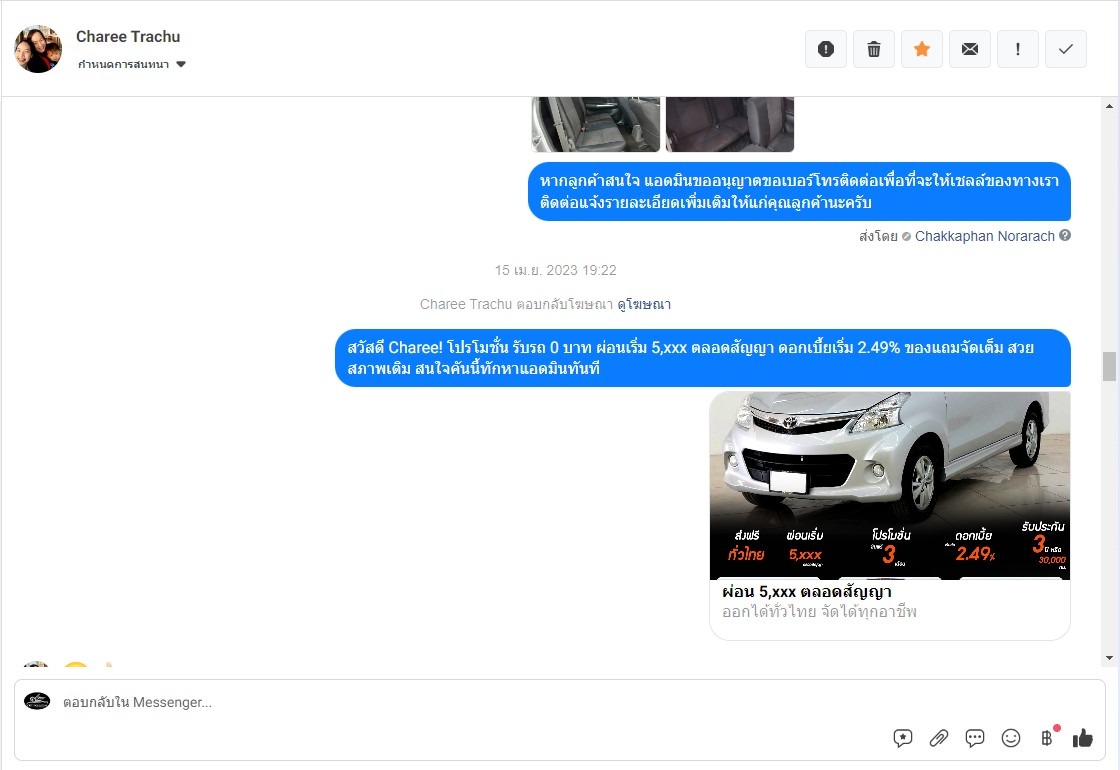
Task: Open the emoji picker smiley icon
Action: click(x=1011, y=738)
